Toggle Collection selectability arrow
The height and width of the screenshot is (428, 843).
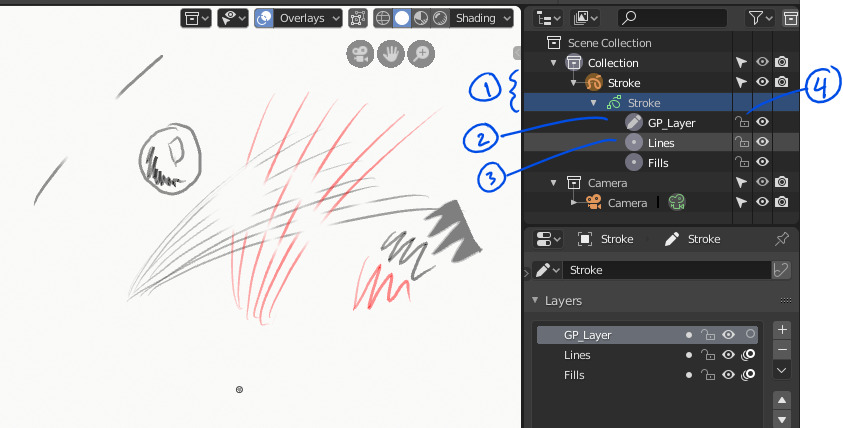click(x=741, y=62)
